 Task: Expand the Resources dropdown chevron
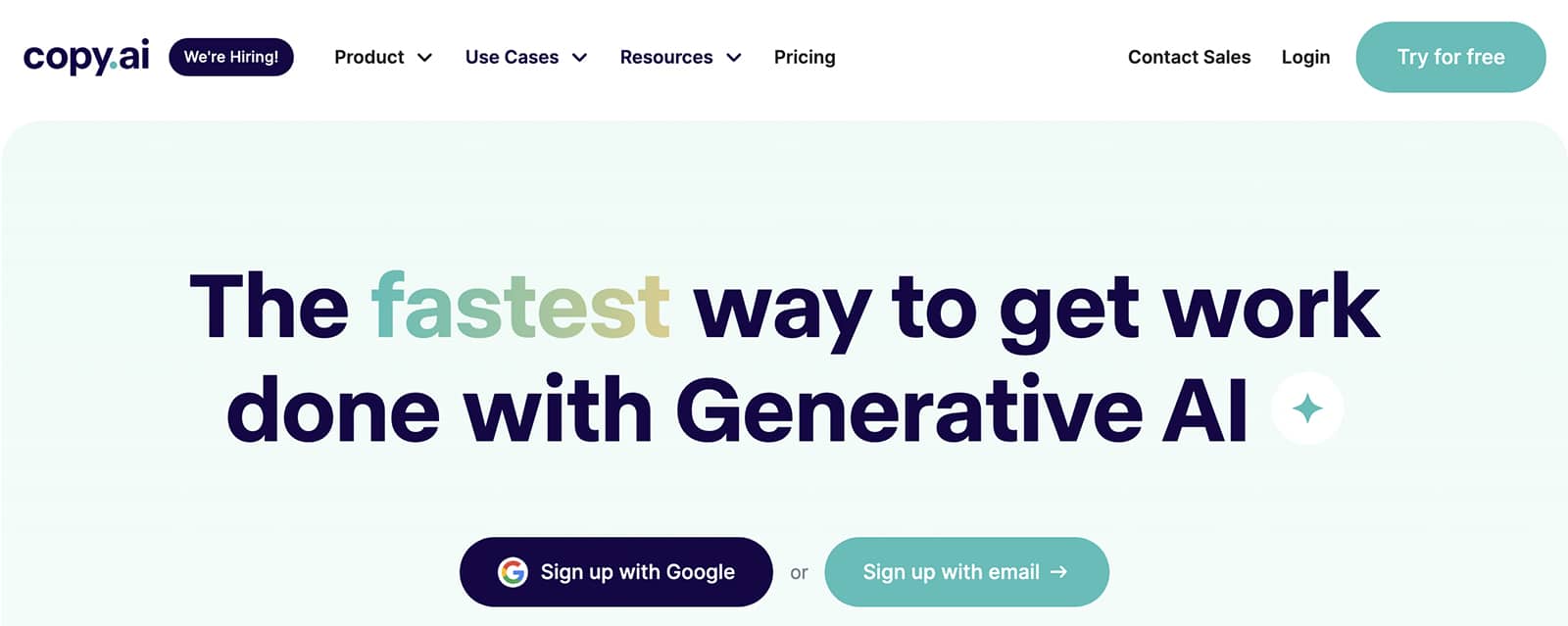[734, 58]
